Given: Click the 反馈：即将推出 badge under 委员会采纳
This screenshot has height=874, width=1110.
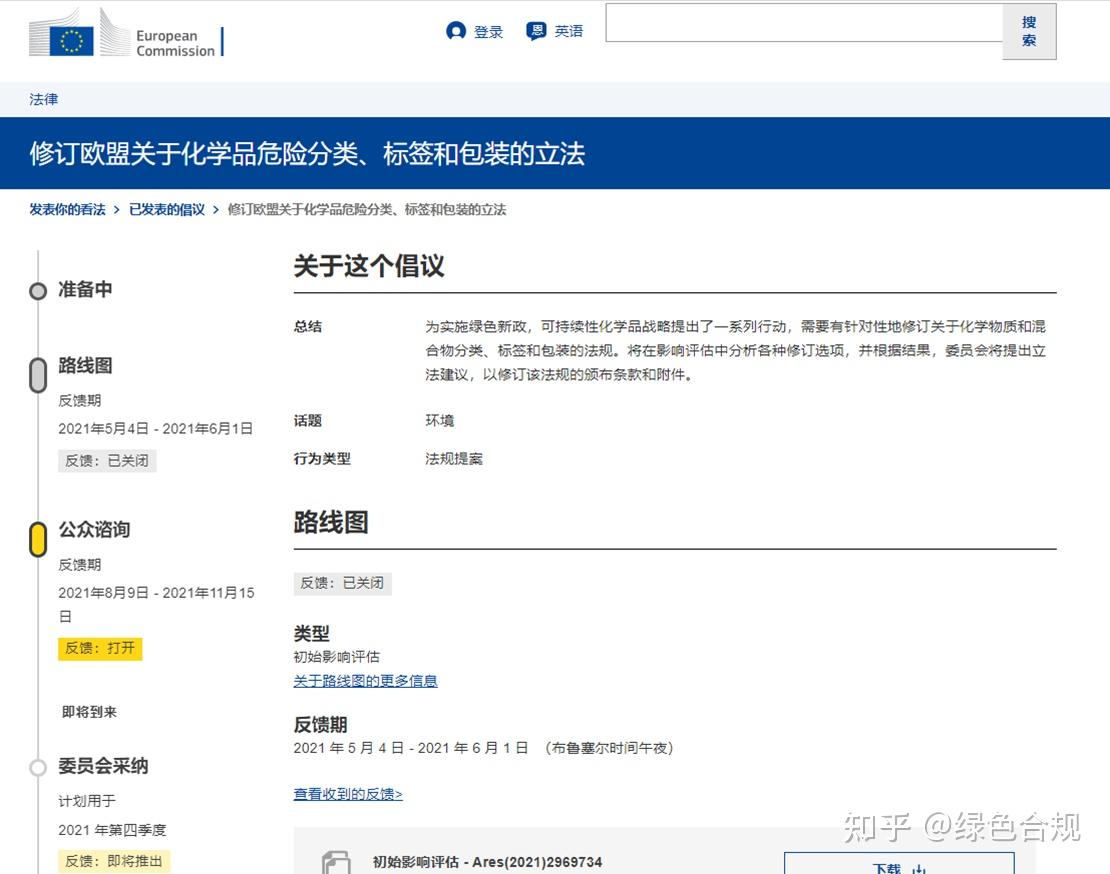Looking at the screenshot, I should (114, 860).
